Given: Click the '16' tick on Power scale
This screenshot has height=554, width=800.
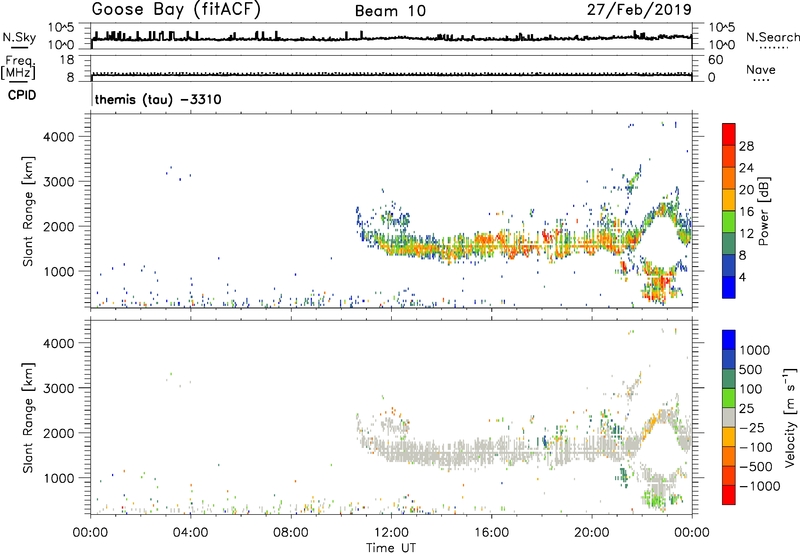Looking at the screenshot, I should pos(746,212).
